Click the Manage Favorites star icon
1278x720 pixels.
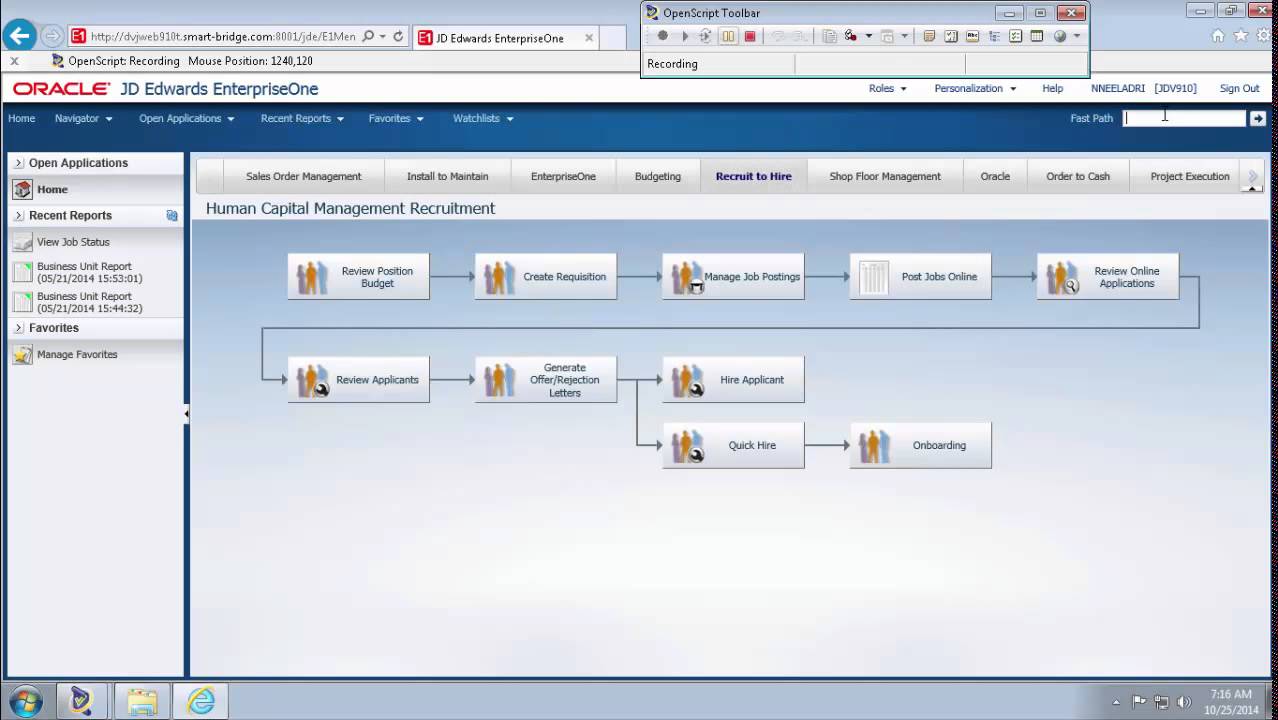click(x=22, y=354)
